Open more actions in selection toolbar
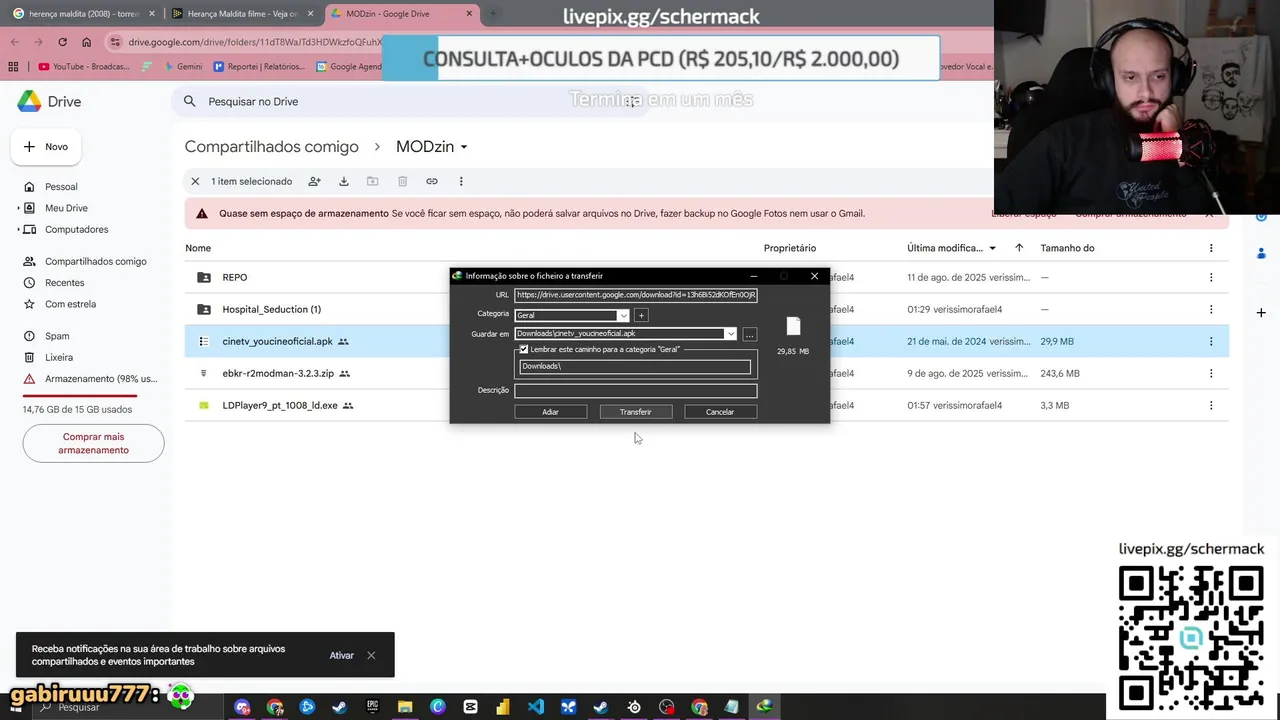Screen dimensions: 1280x720 [461, 181]
